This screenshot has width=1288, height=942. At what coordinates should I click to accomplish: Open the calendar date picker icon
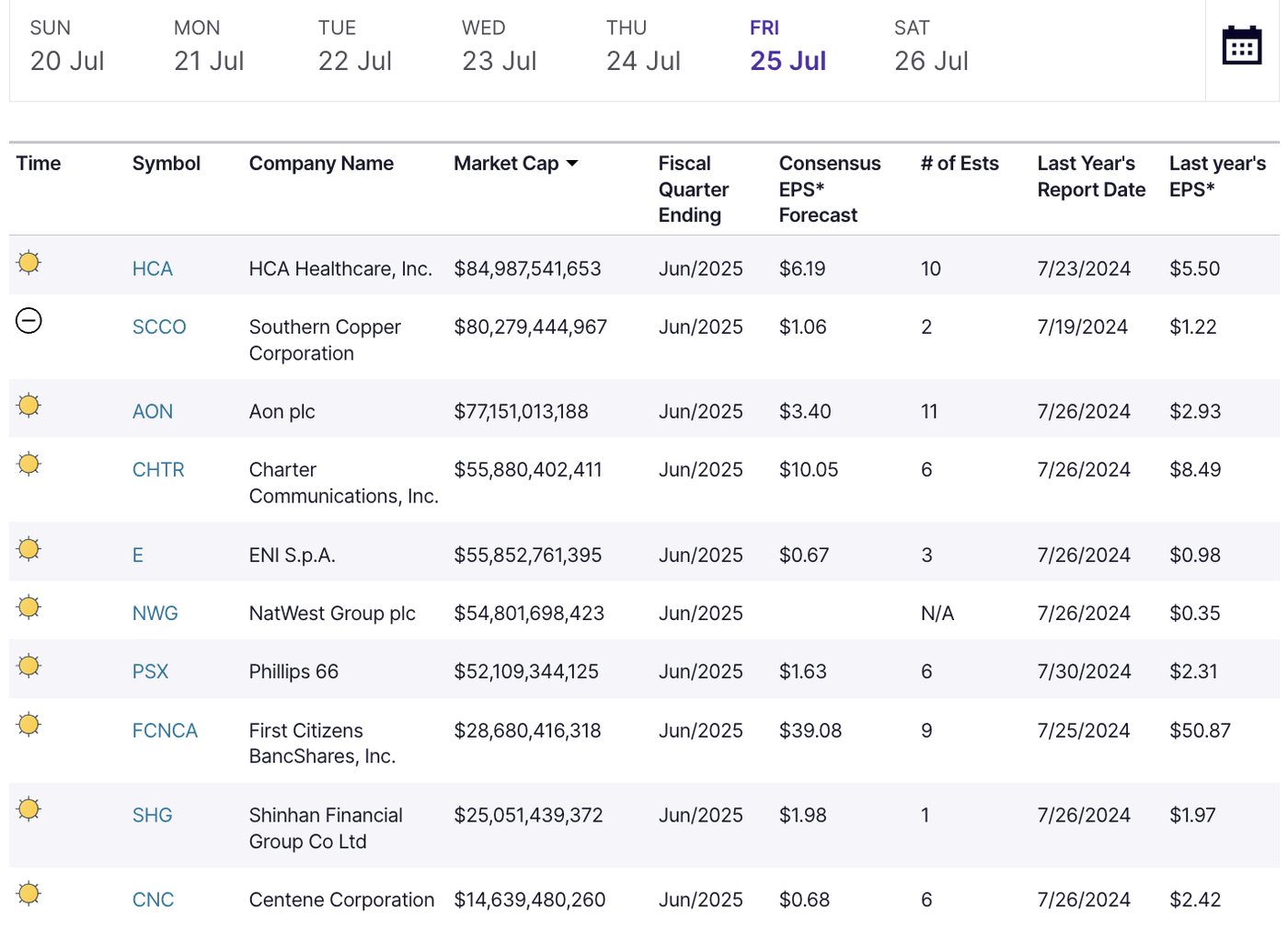coord(1241,45)
